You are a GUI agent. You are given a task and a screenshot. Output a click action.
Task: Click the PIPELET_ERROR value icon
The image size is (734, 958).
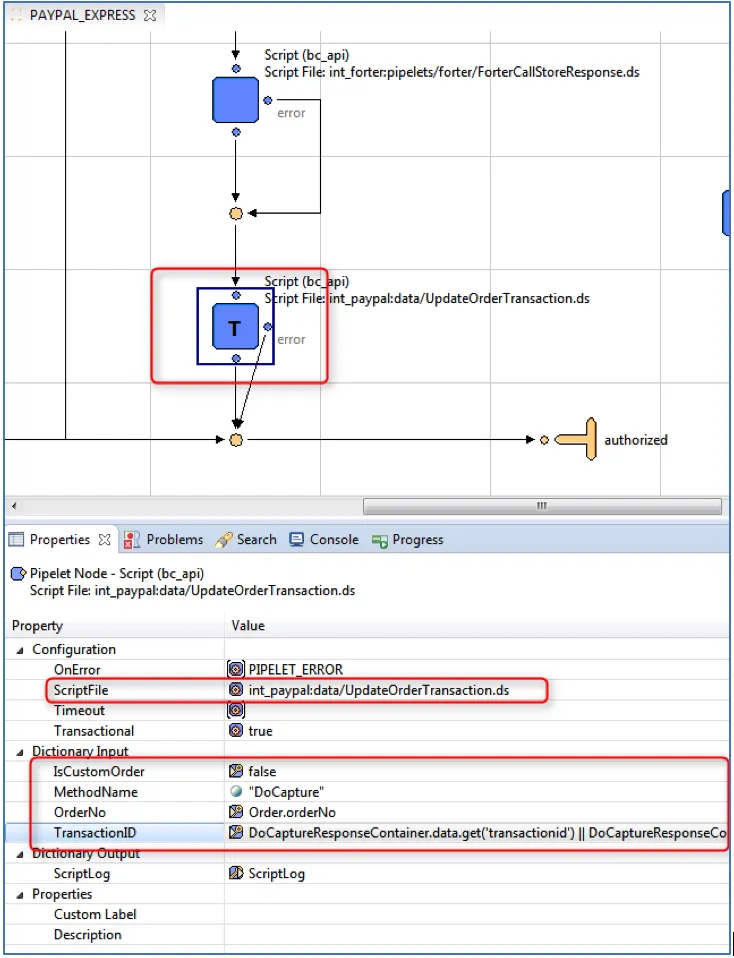click(236, 669)
